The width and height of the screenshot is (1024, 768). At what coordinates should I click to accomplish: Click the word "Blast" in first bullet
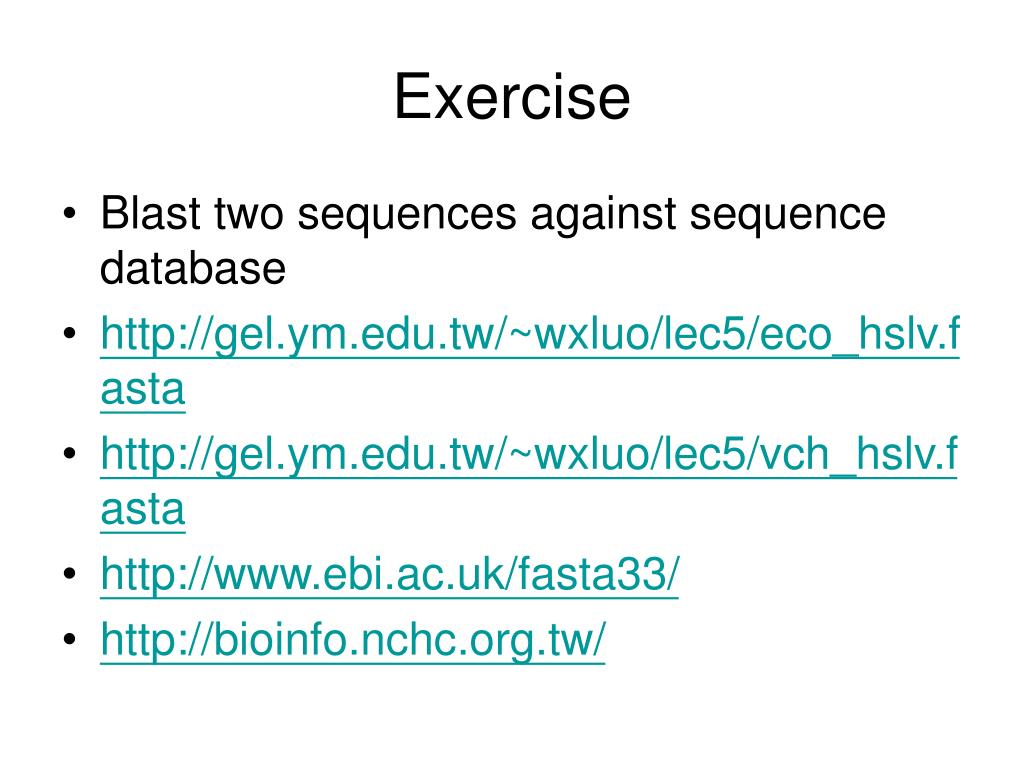pyautogui.click(x=151, y=213)
